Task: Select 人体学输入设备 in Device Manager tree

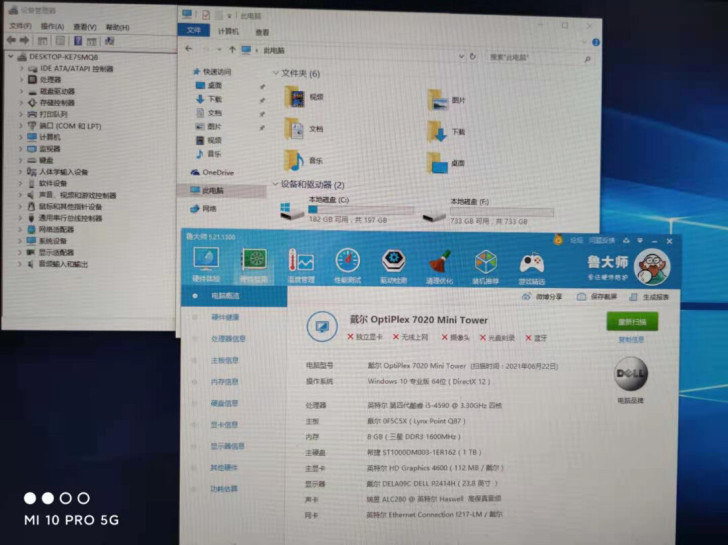Action: (57, 172)
